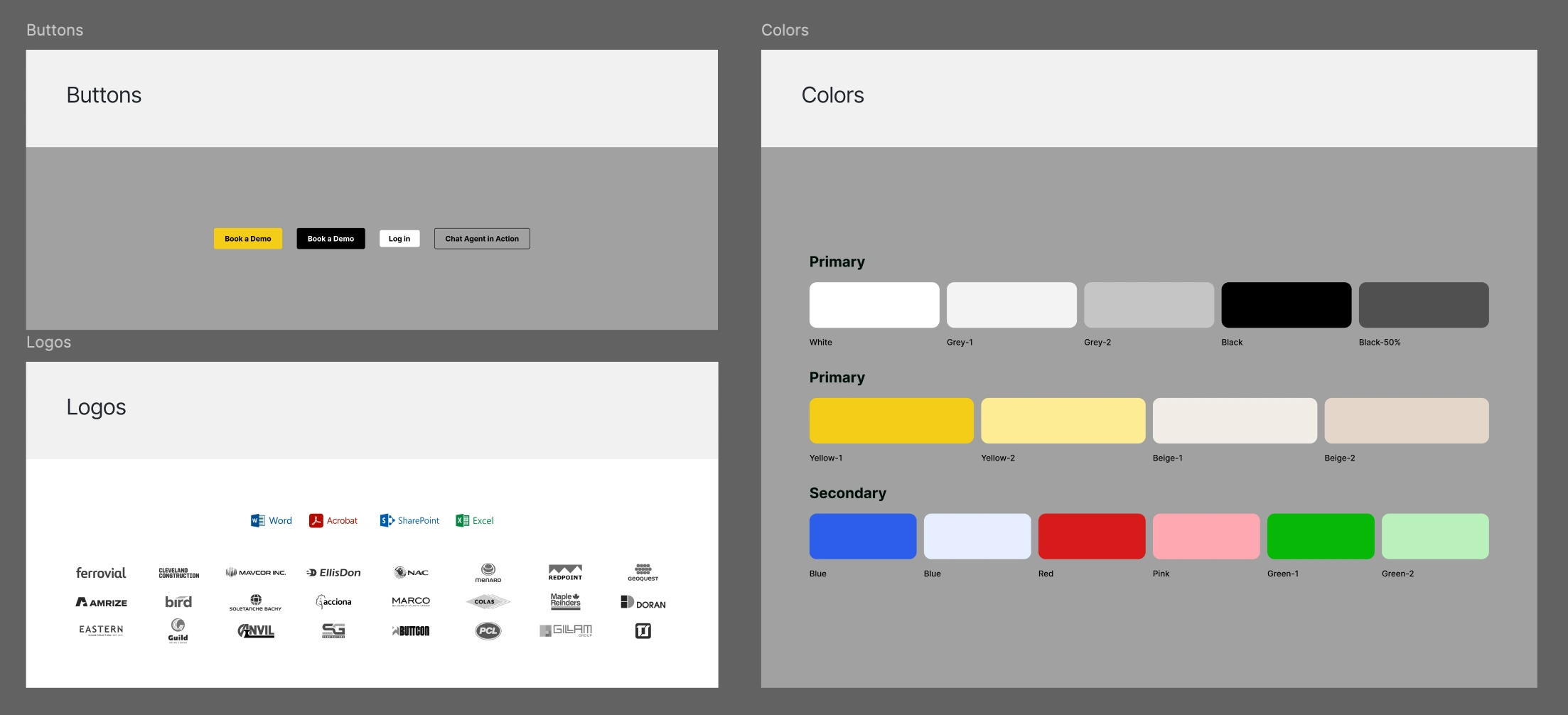Select the Geoquest logo
Screen dimensions: 1568x715
pyautogui.click(x=643, y=573)
